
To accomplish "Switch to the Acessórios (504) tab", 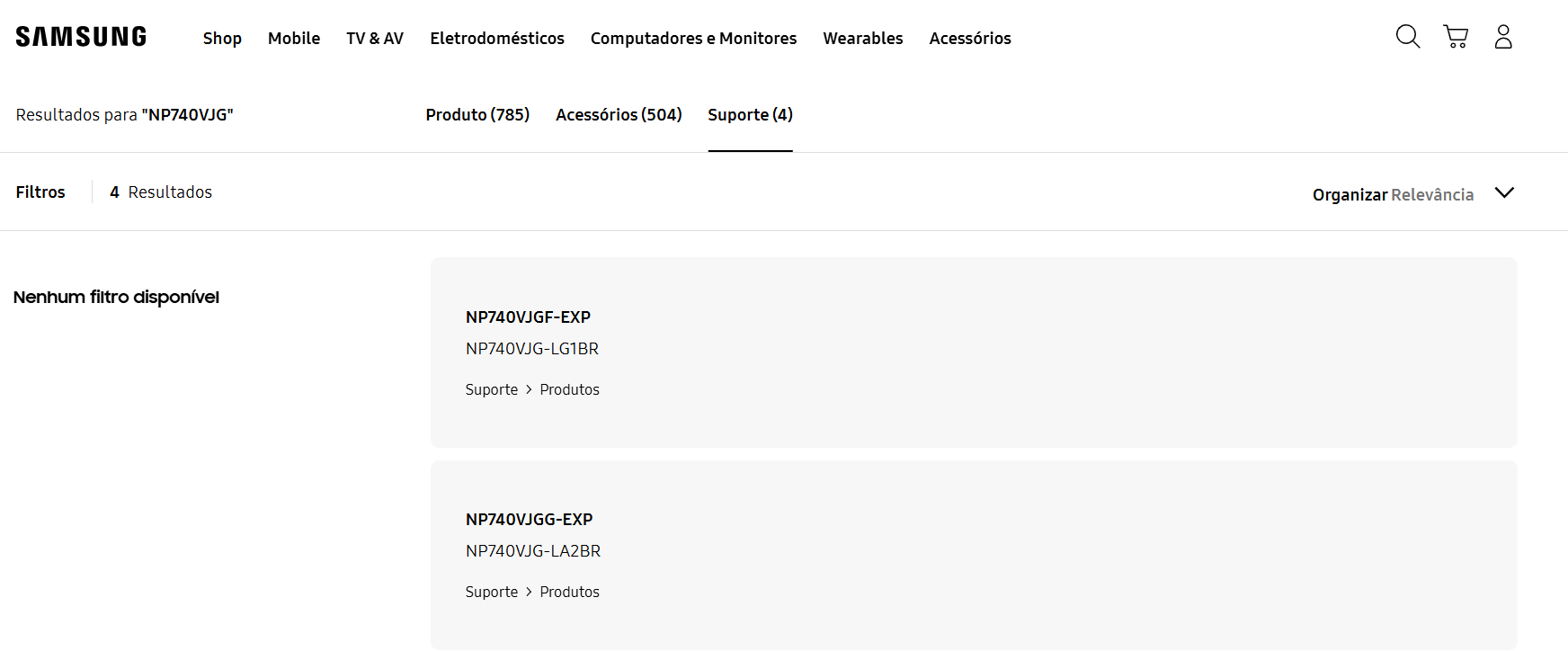I will tap(619, 115).
